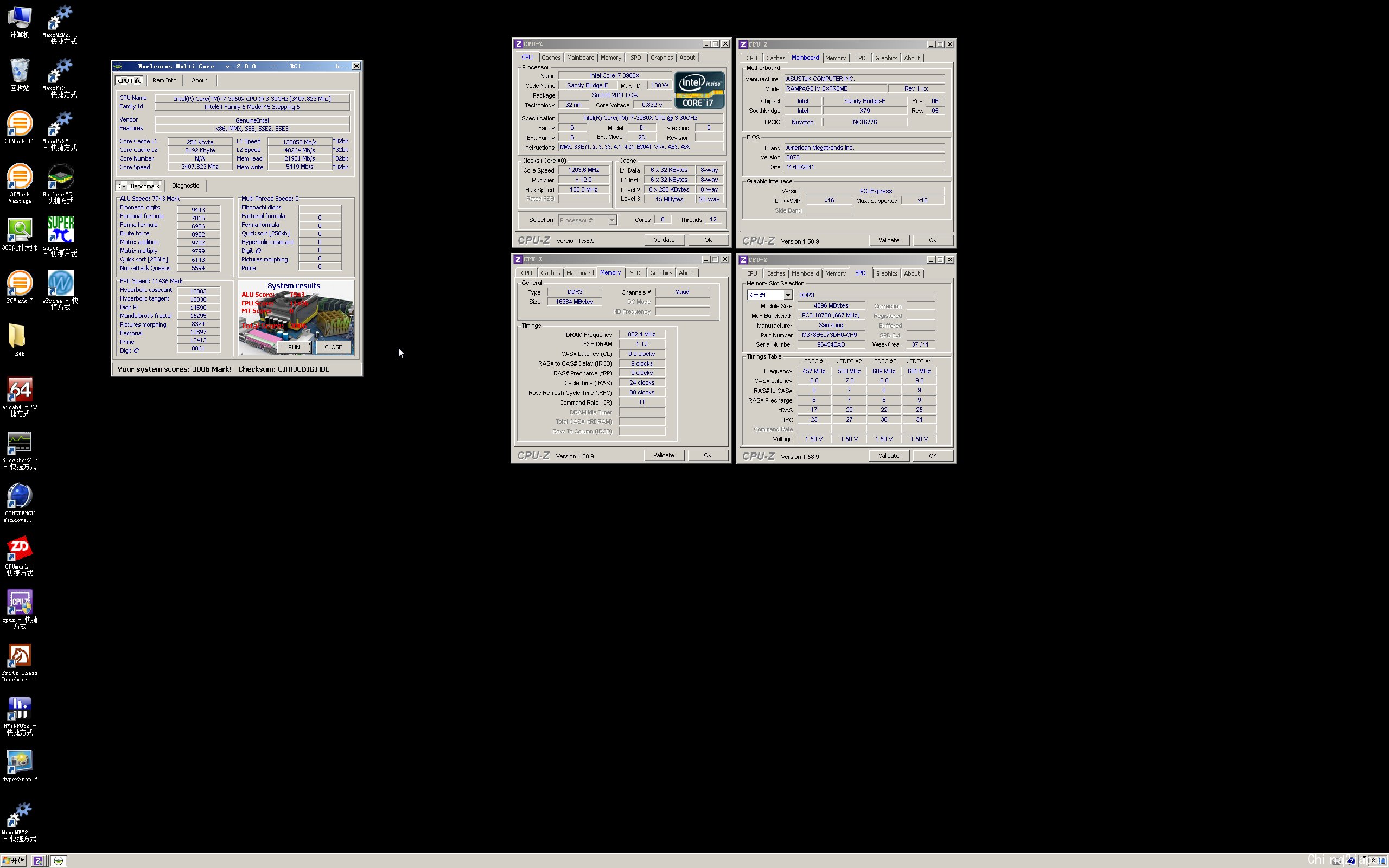The height and width of the screenshot is (868, 1389).
Task: Click the memory Size 16384 MBytes field
Action: (x=575, y=302)
